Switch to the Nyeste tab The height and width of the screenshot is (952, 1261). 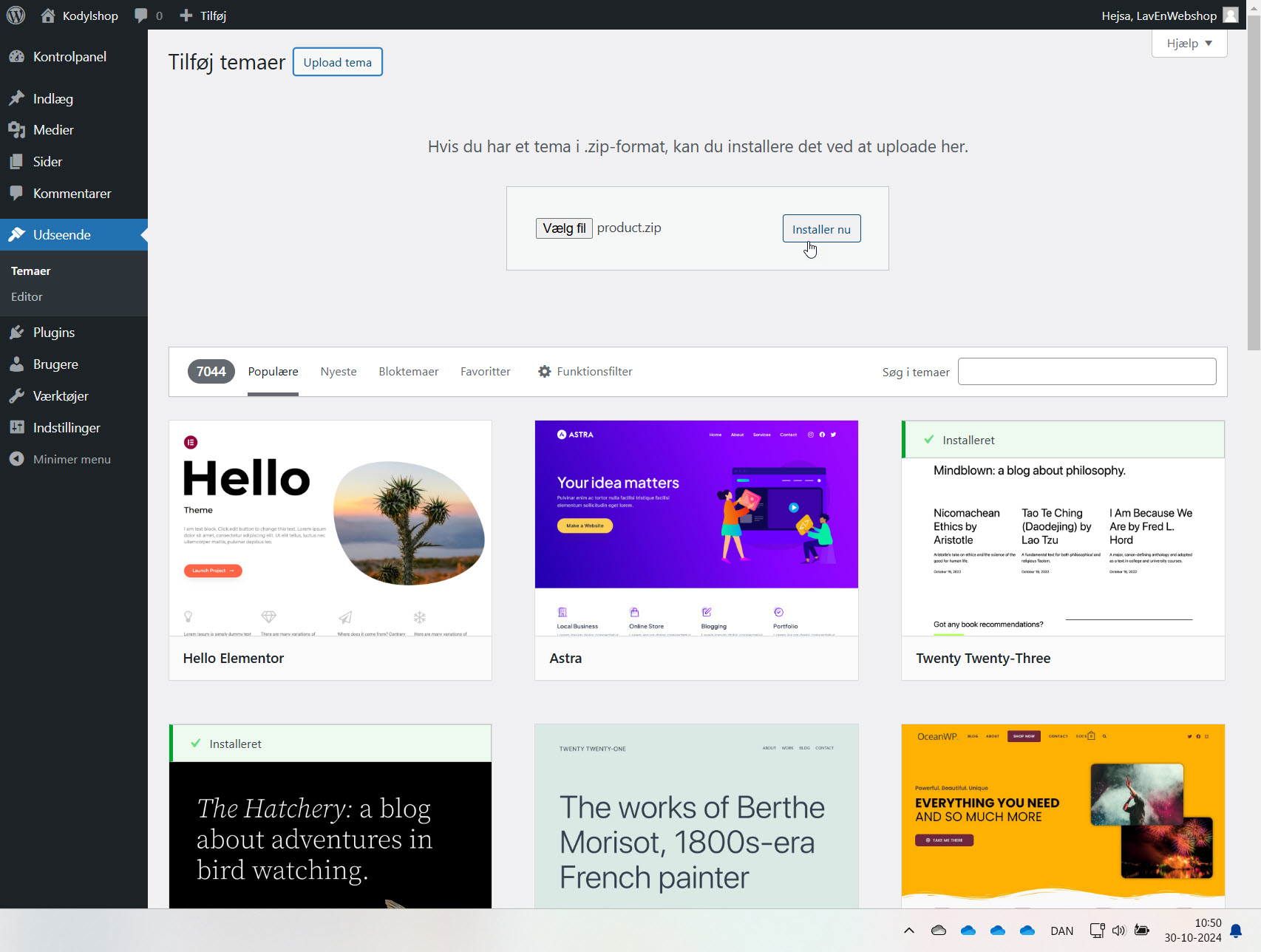339,372
